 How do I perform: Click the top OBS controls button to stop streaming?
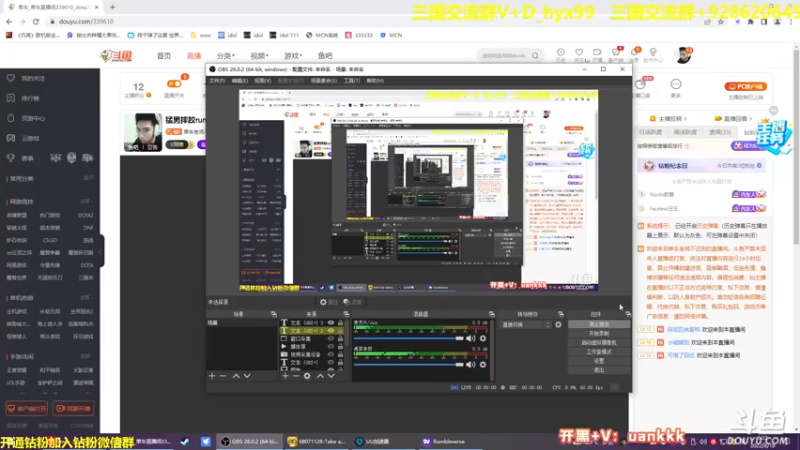coord(599,324)
